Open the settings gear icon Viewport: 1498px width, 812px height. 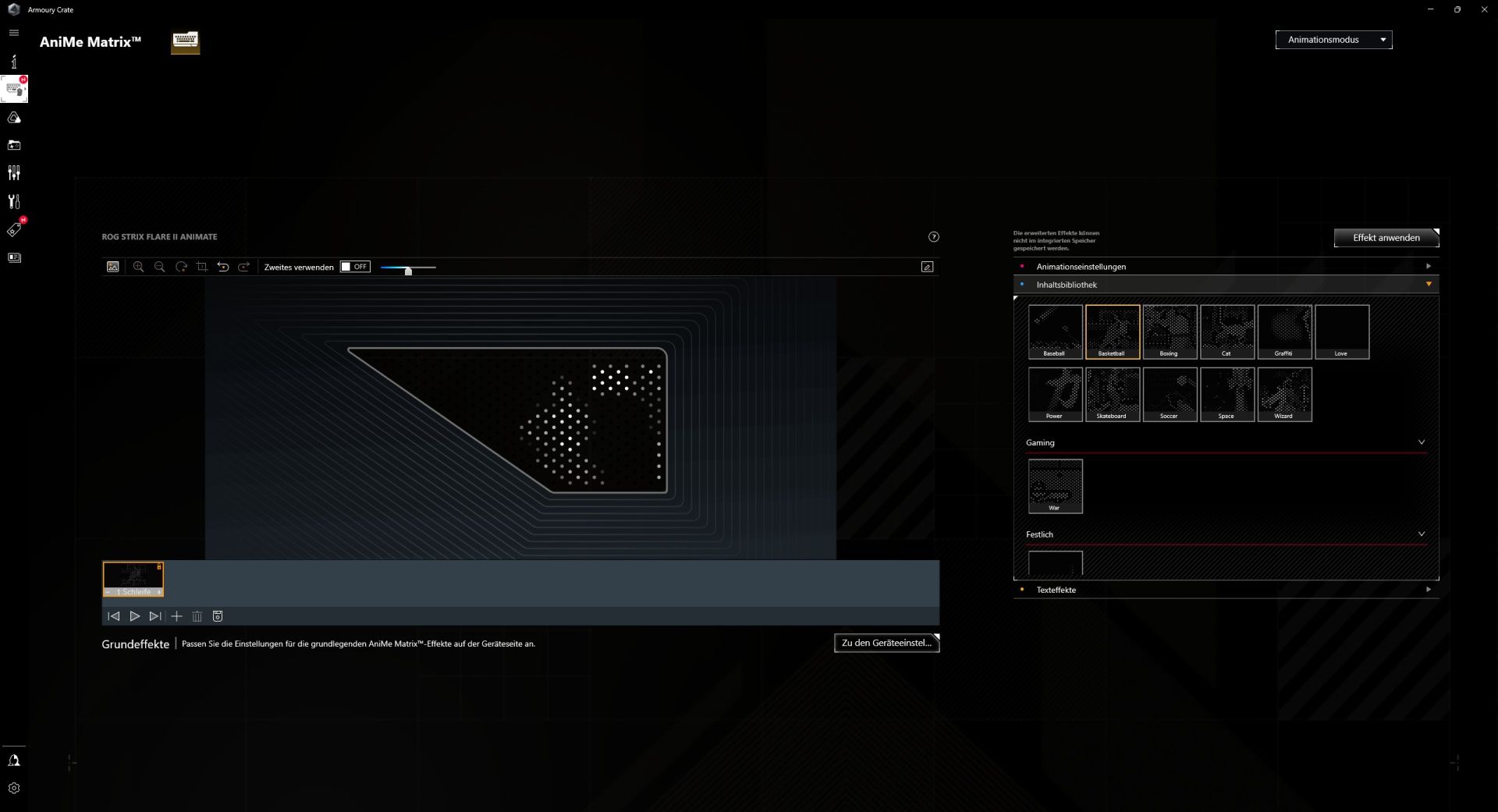[x=14, y=789]
